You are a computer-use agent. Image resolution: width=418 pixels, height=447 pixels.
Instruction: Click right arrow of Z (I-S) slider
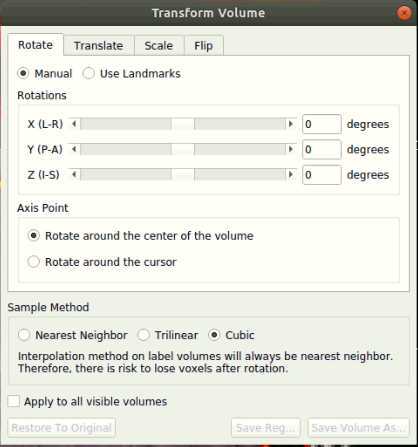pyautogui.click(x=291, y=174)
